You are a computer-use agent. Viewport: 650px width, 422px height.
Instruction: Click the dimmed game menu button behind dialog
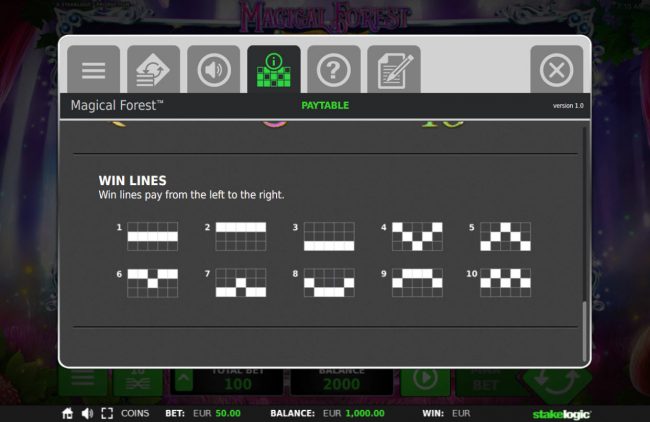point(83,381)
